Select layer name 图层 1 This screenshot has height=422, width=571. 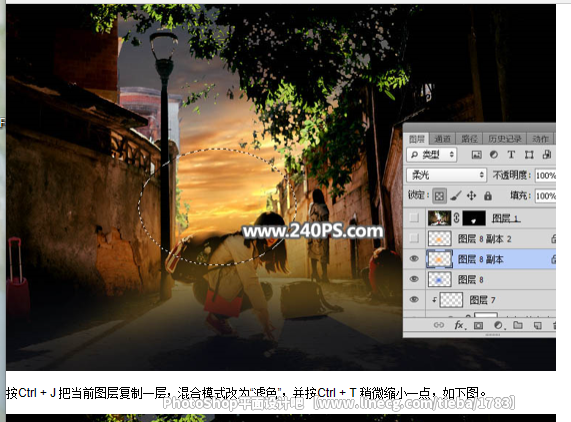506,218
